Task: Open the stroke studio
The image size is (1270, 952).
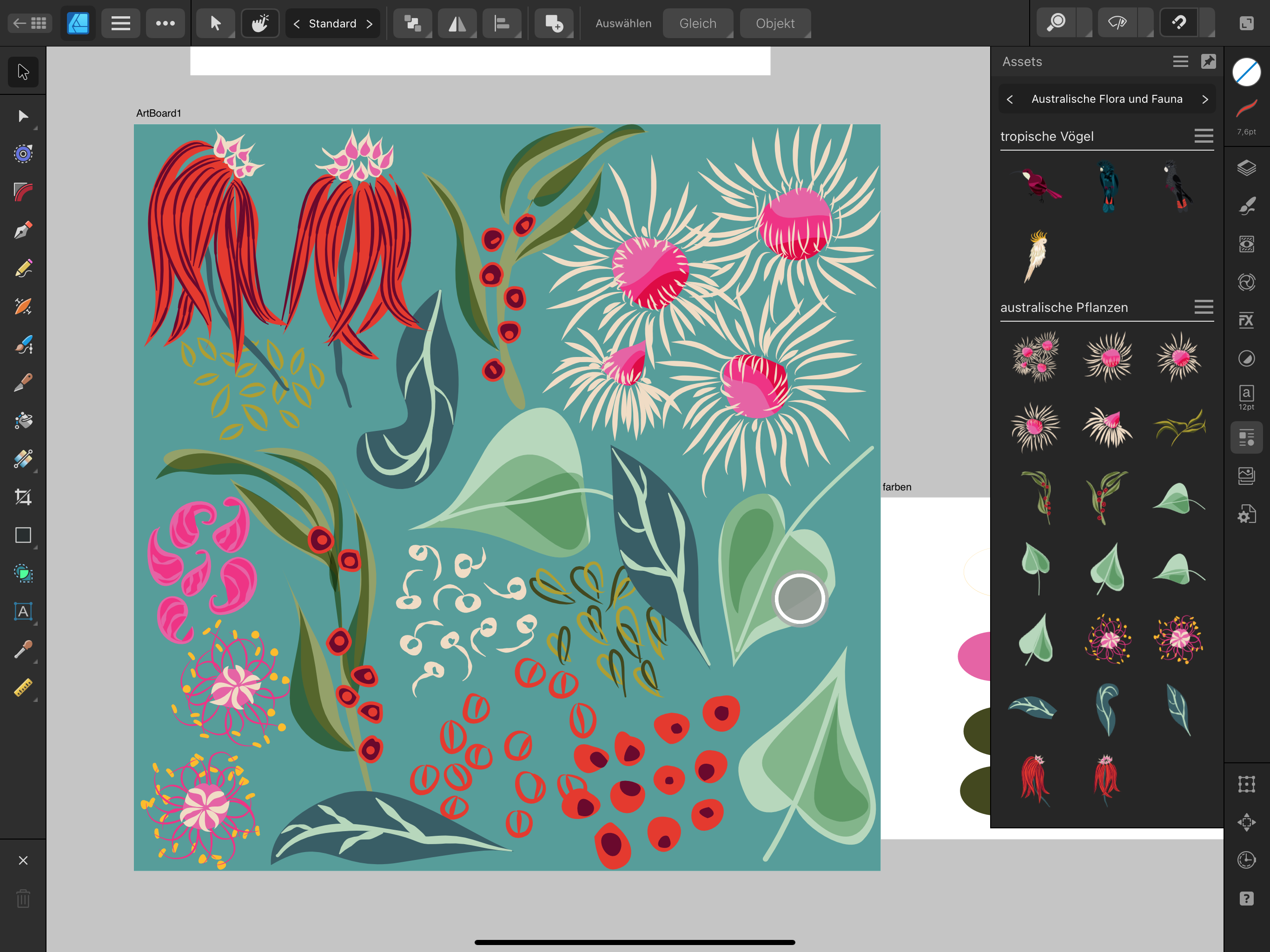Action: (1246, 109)
